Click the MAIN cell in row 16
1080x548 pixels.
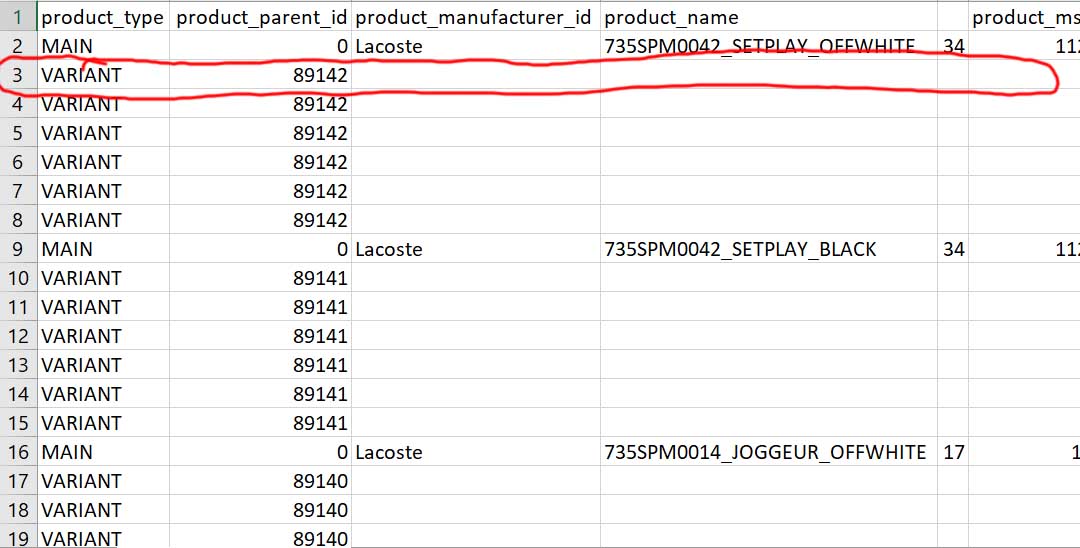click(103, 452)
